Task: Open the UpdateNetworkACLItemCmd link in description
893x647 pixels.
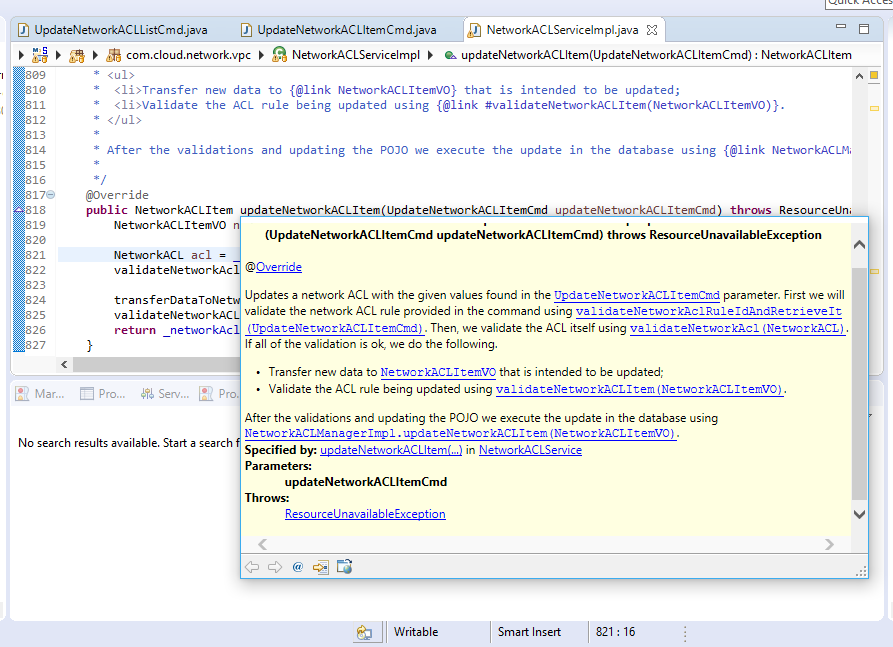Action: 637,295
